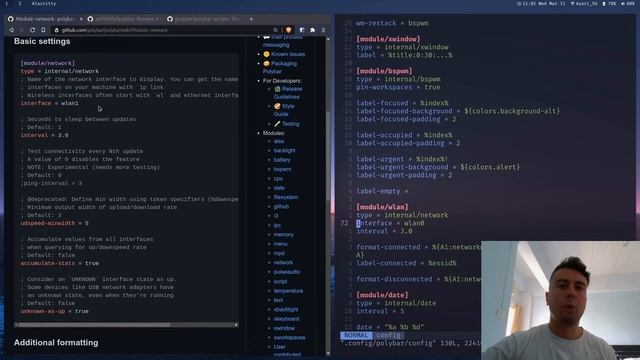Open the filesystem module link
Image resolution: width=640 pixels, height=360 pixels.
[286, 197]
